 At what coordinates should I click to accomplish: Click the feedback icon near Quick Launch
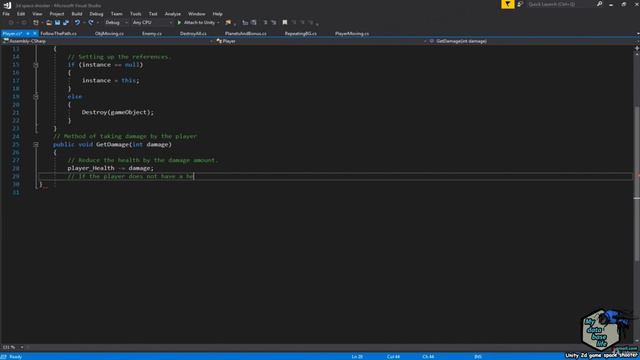click(x=520, y=4)
